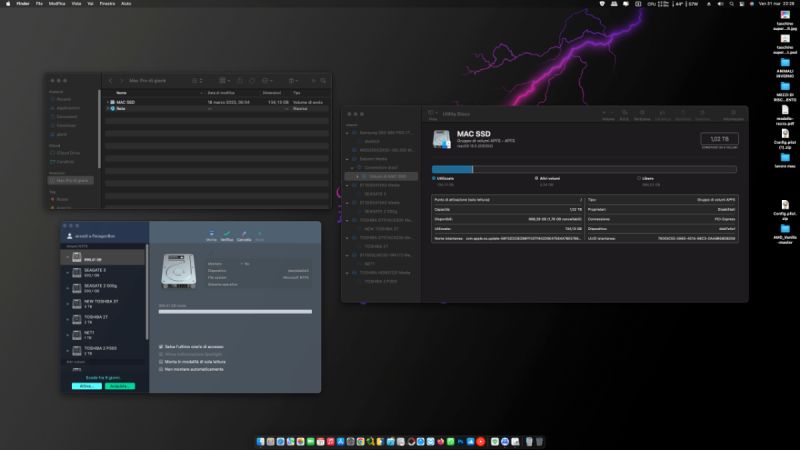Click the Ripristina icon in Utility Disco toolbar
The height and width of the screenshot is (450, 800).
[x=683, y=113]
